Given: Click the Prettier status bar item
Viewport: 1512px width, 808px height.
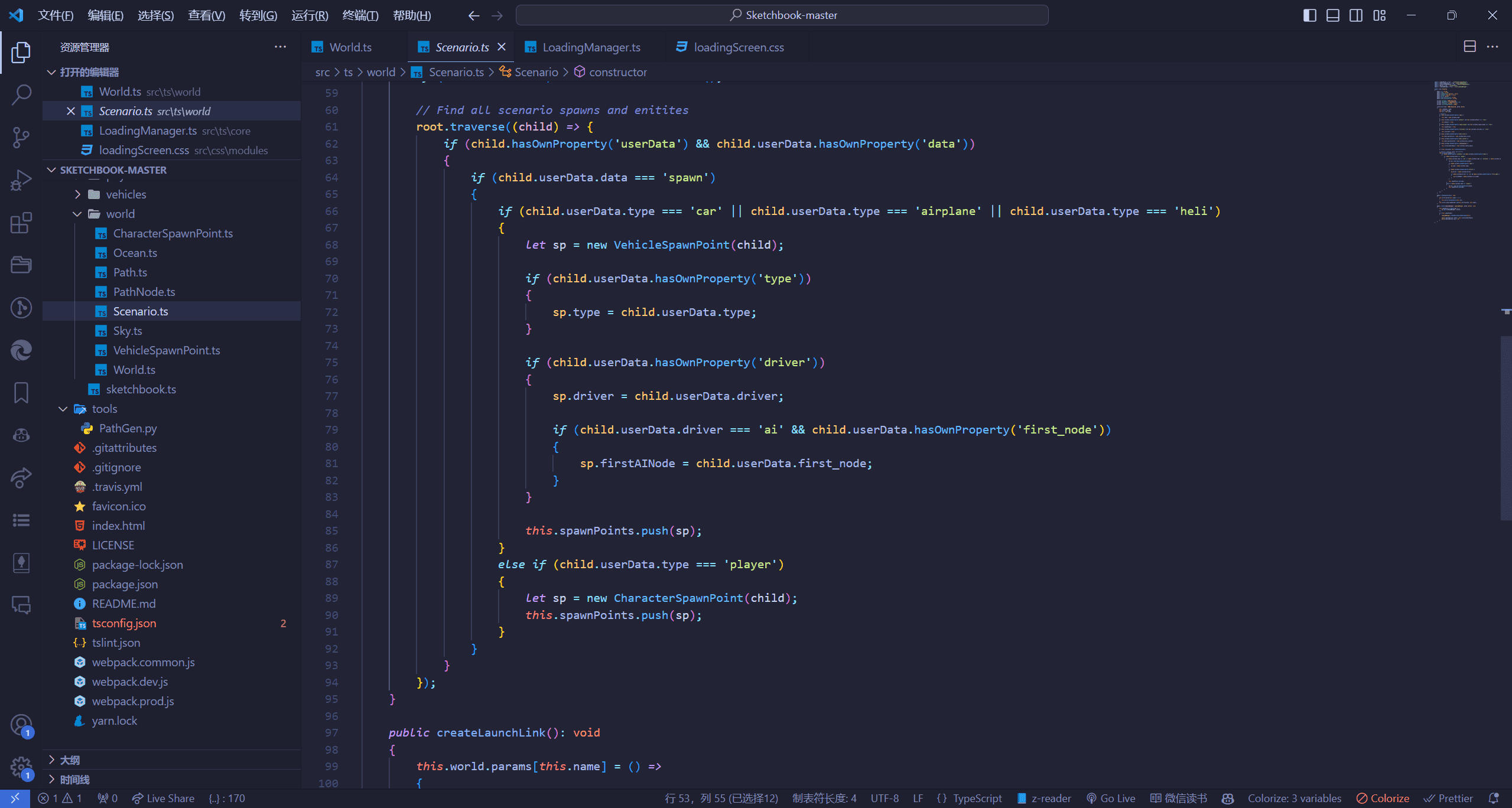Looking at the screenshot, I should click(x=1448, y=799).
